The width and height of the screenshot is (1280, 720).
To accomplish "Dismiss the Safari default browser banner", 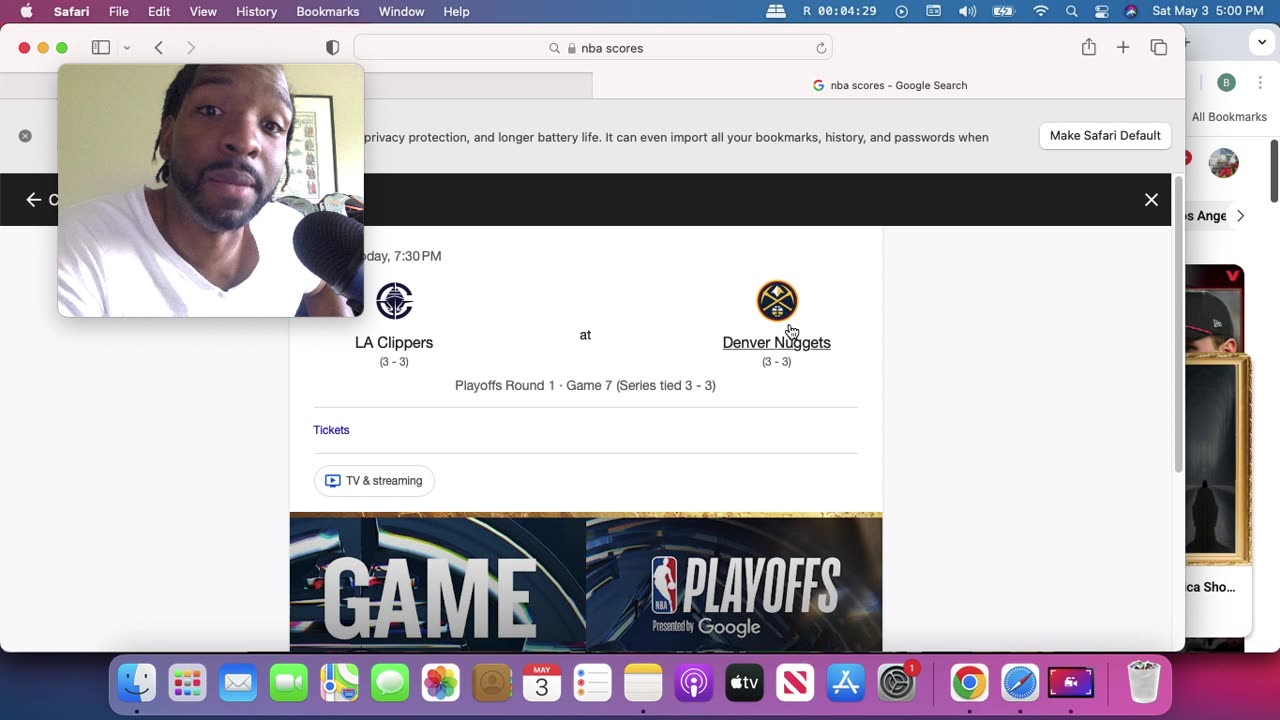I will [25, 136].
